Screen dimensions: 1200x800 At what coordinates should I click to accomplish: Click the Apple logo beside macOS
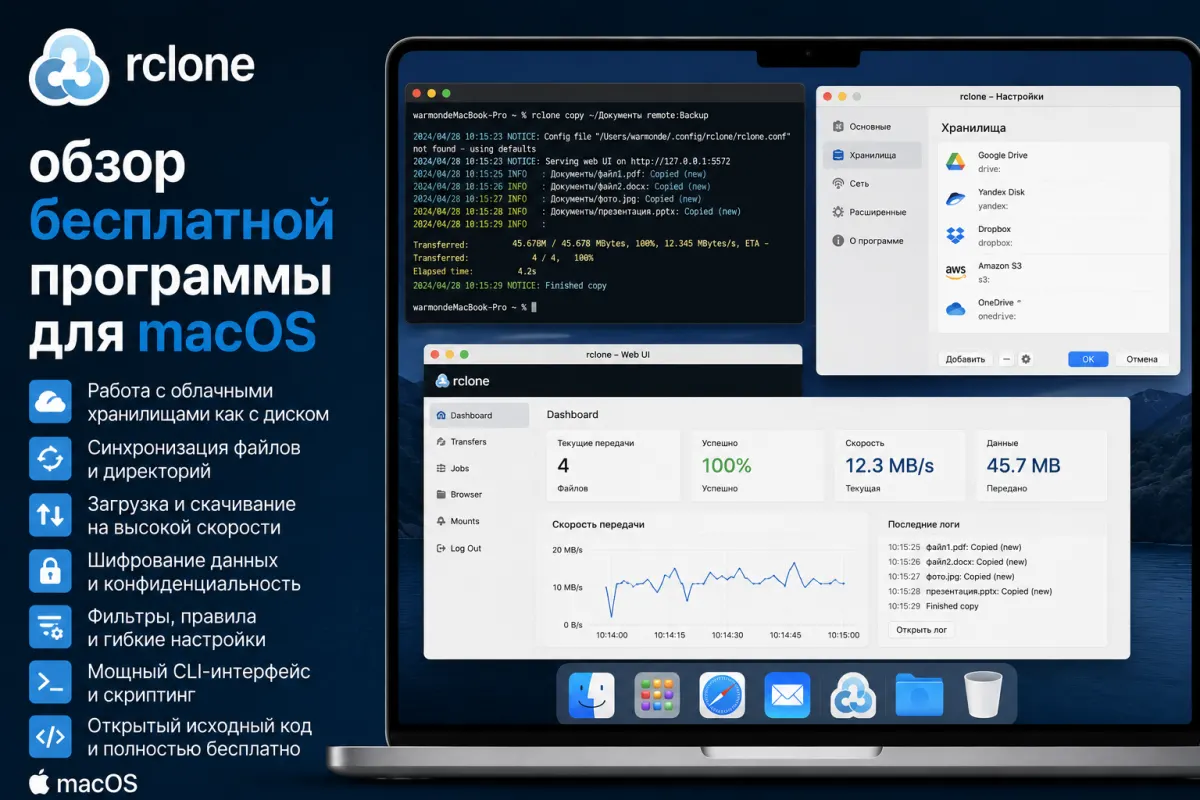coord(39,781)
